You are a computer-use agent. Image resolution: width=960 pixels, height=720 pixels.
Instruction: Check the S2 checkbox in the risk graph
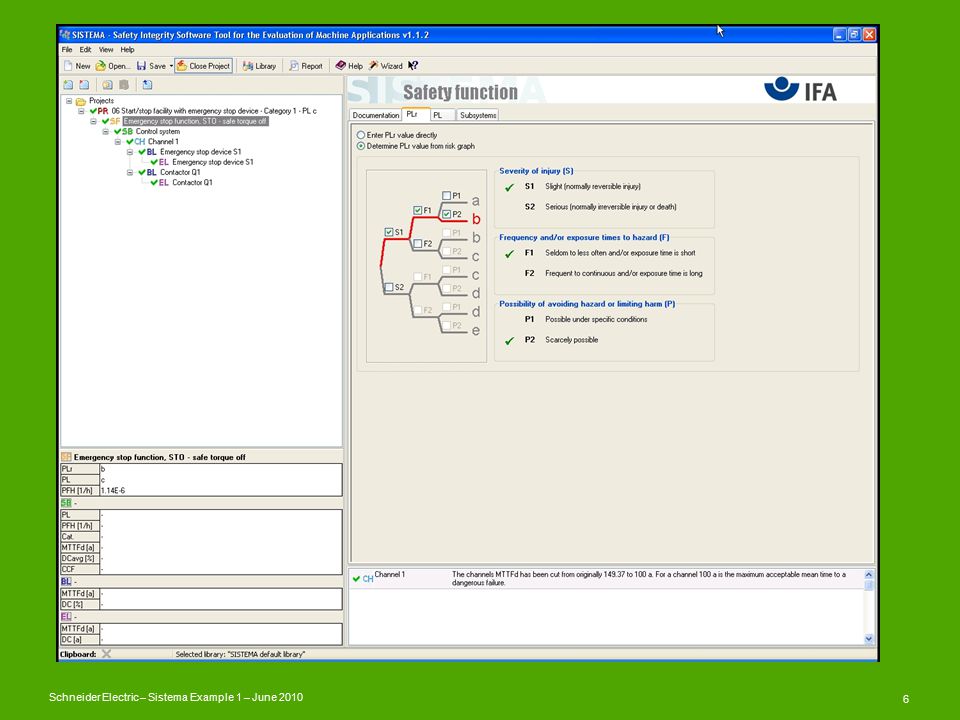tap(389, 287)
